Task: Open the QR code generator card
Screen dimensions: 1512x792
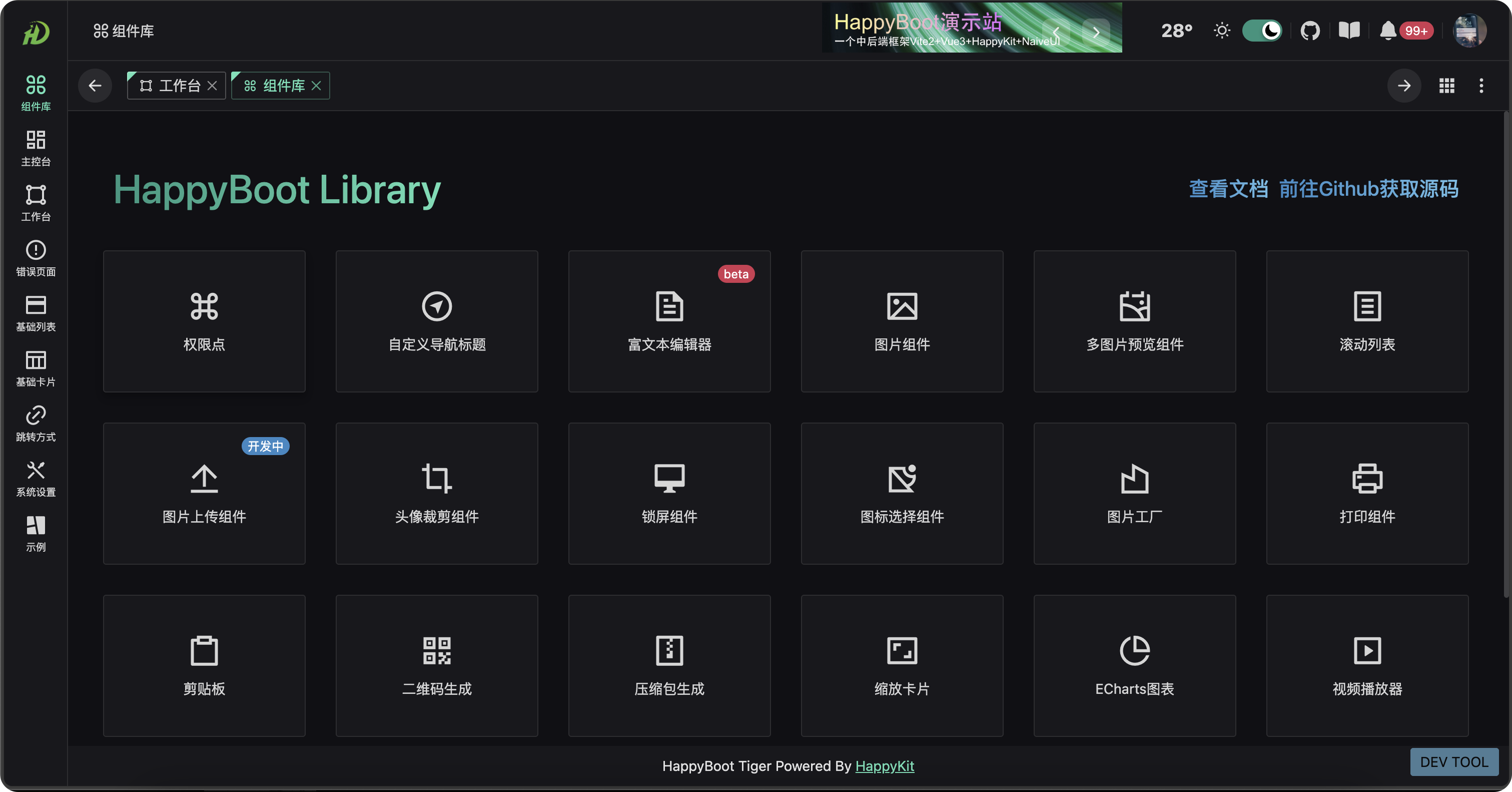Action: pos(437,665)
